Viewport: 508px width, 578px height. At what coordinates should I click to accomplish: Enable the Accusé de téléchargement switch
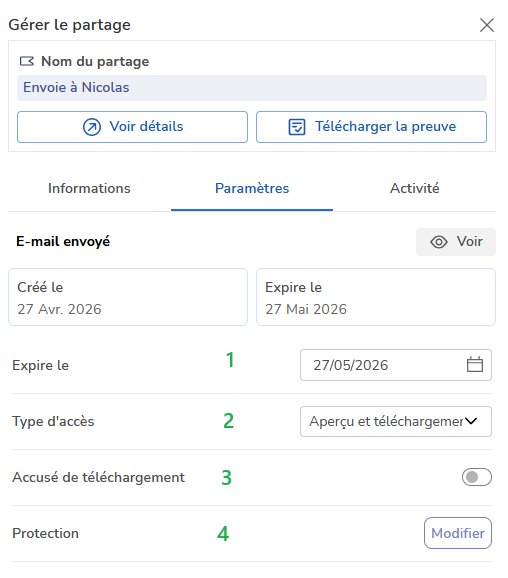point(477,477)
